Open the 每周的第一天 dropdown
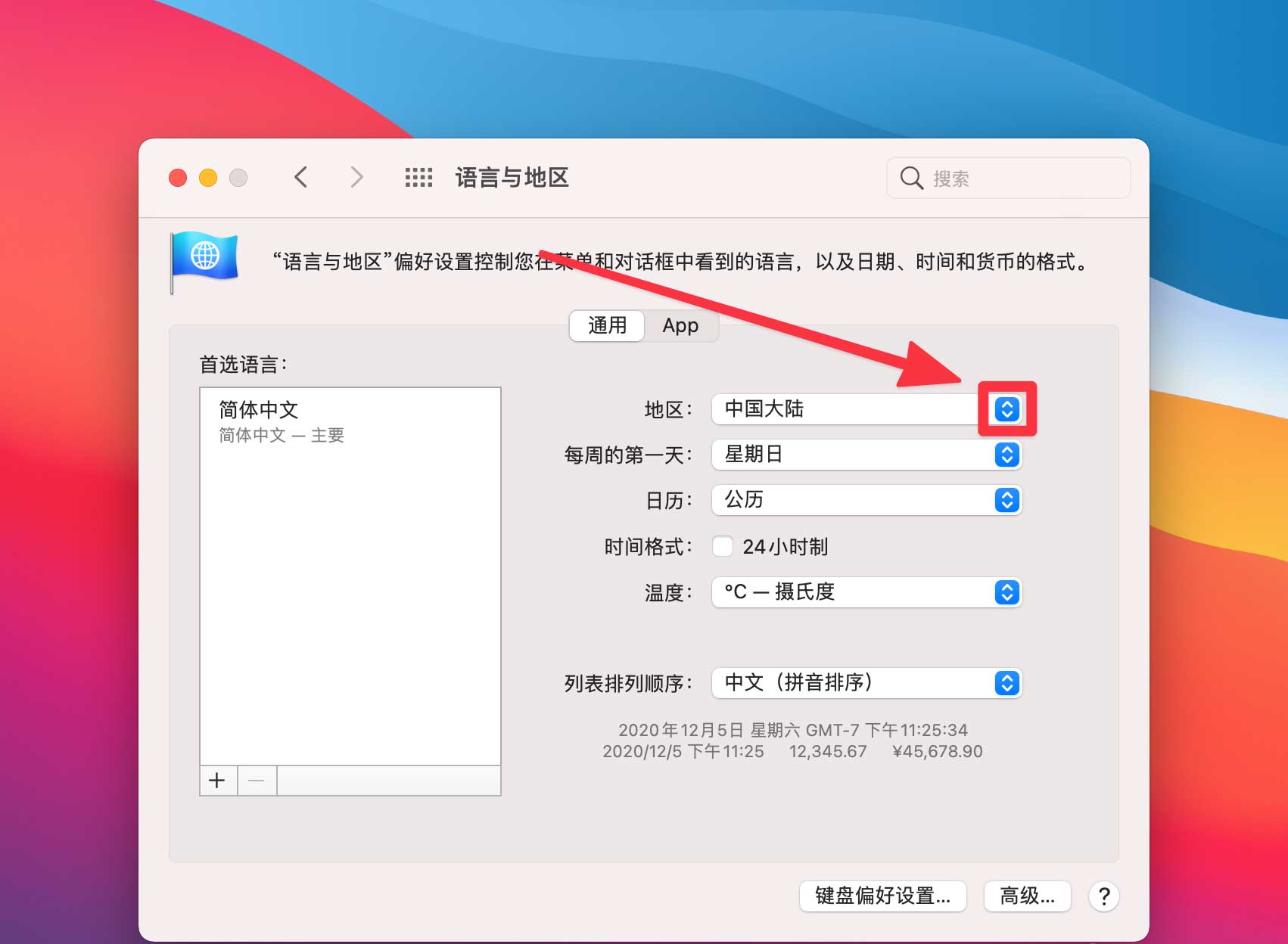 [1006, 455]
